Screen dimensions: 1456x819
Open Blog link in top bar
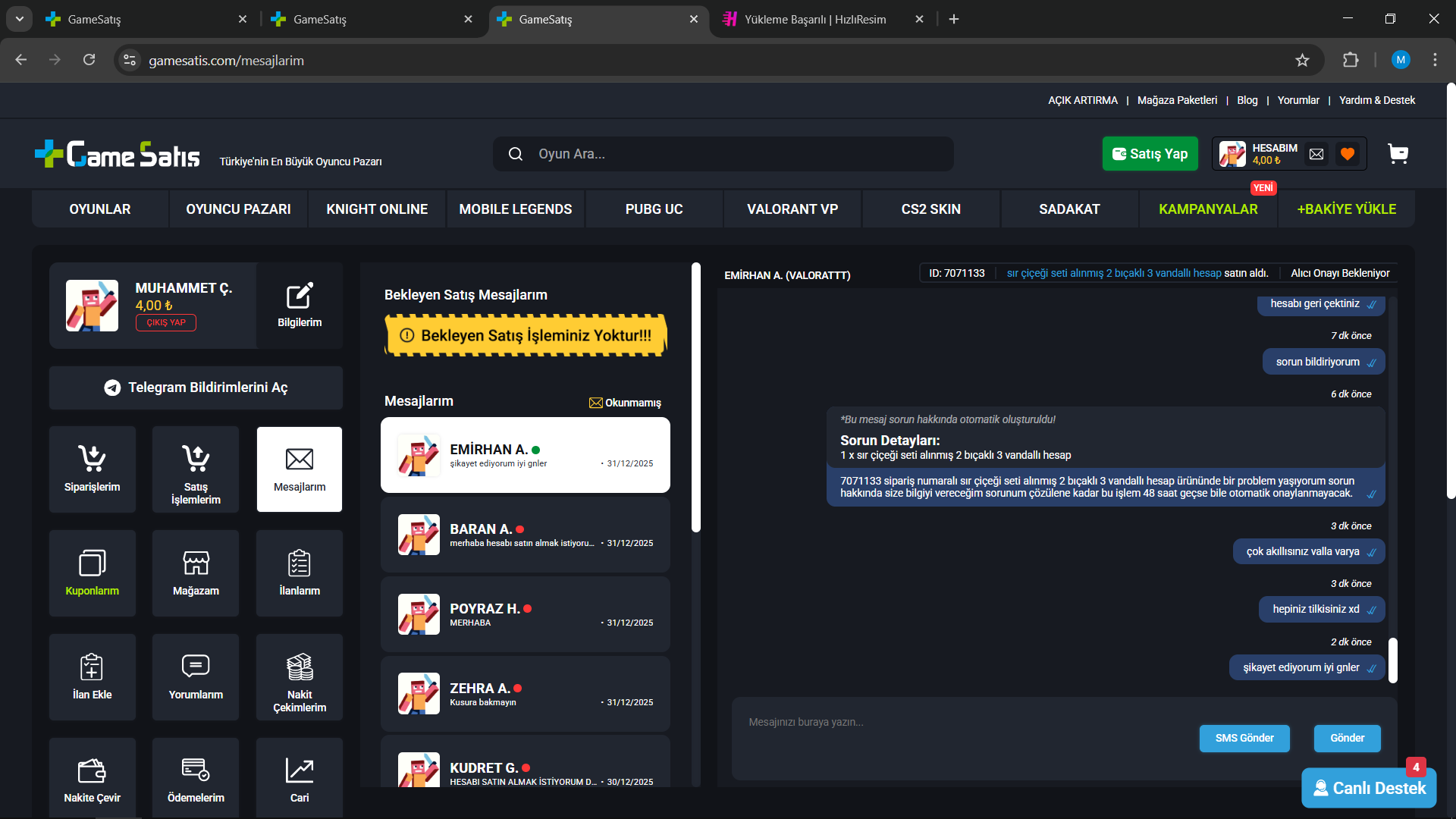[x=1247, y=100]
